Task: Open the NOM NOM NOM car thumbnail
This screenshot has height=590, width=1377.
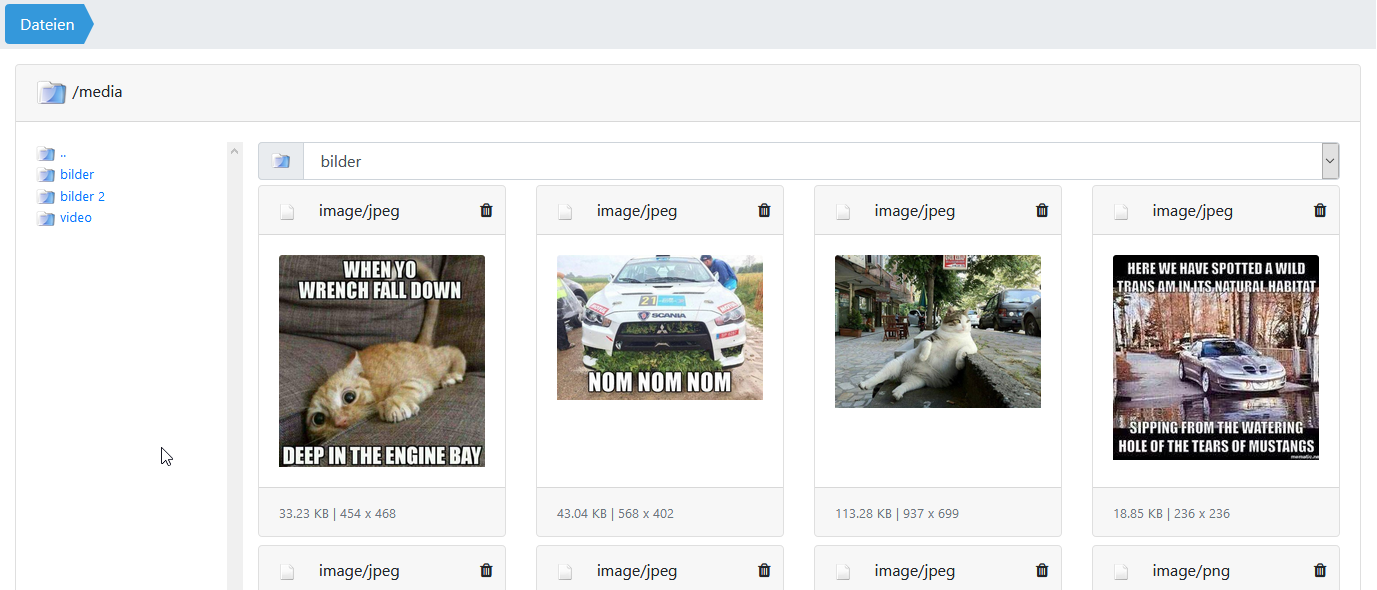Action: click(660, 327)
